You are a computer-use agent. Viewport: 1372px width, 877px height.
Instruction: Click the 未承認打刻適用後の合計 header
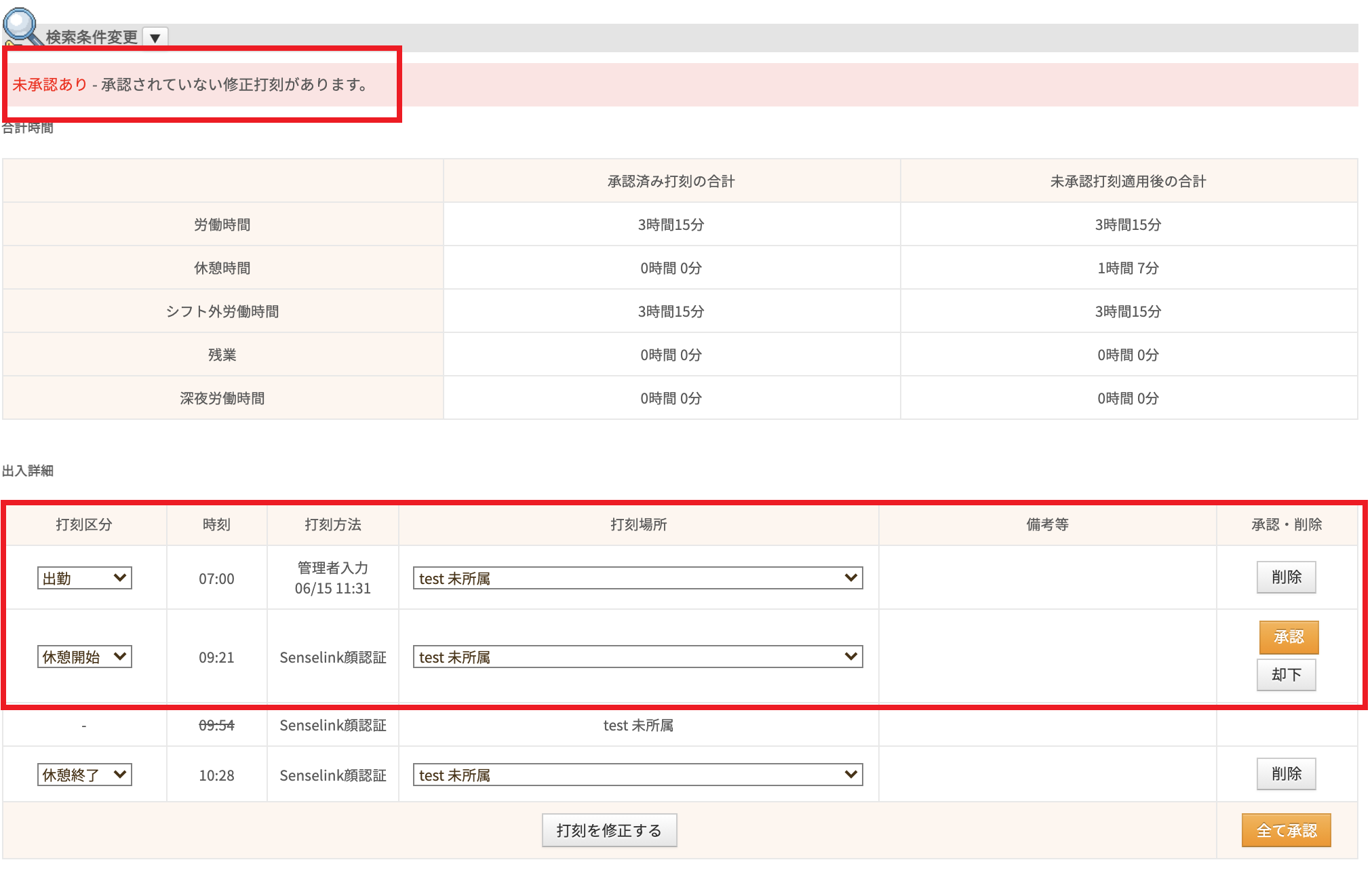tap(1128, 180)
